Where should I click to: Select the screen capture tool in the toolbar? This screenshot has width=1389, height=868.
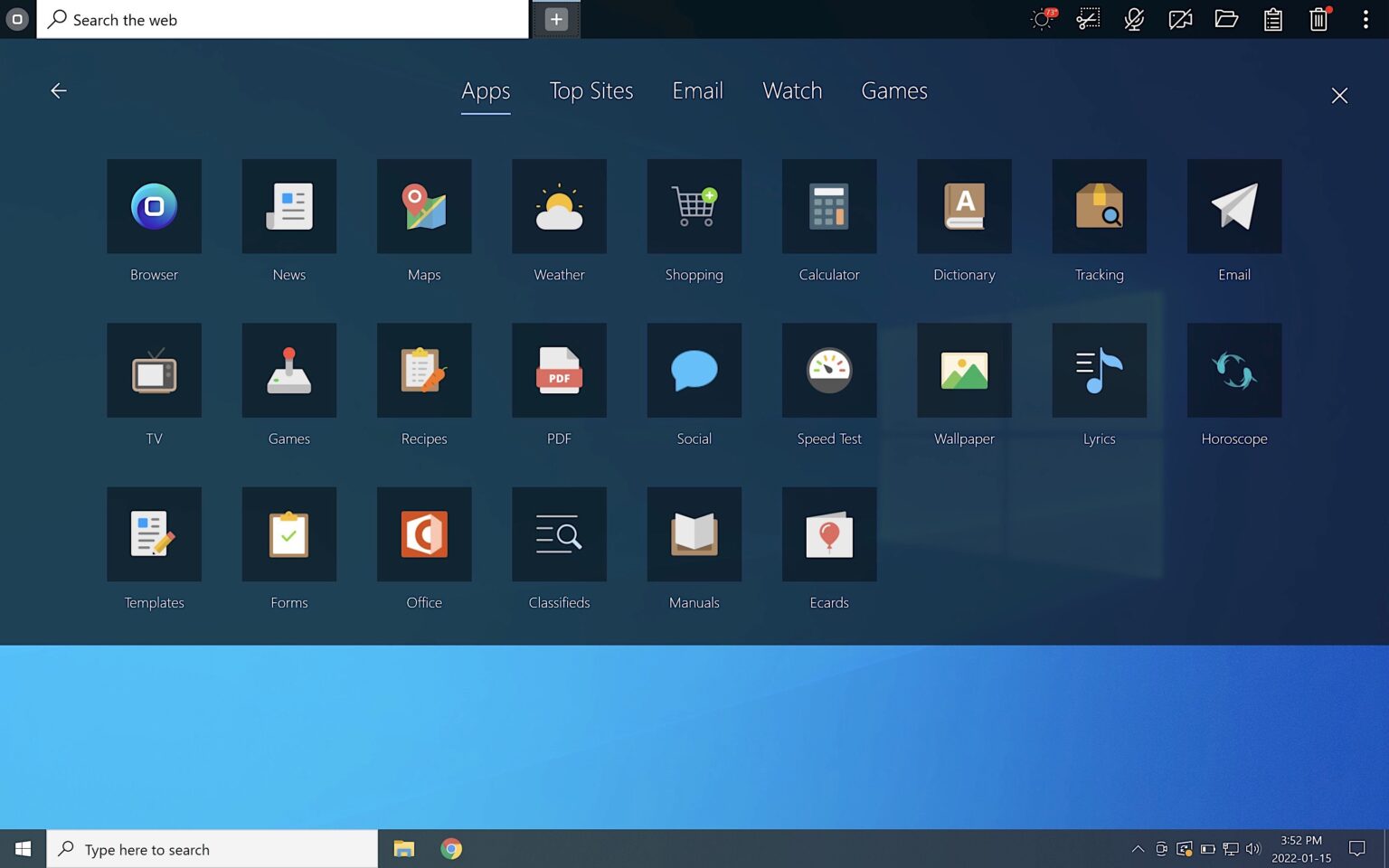(1087, 19)
